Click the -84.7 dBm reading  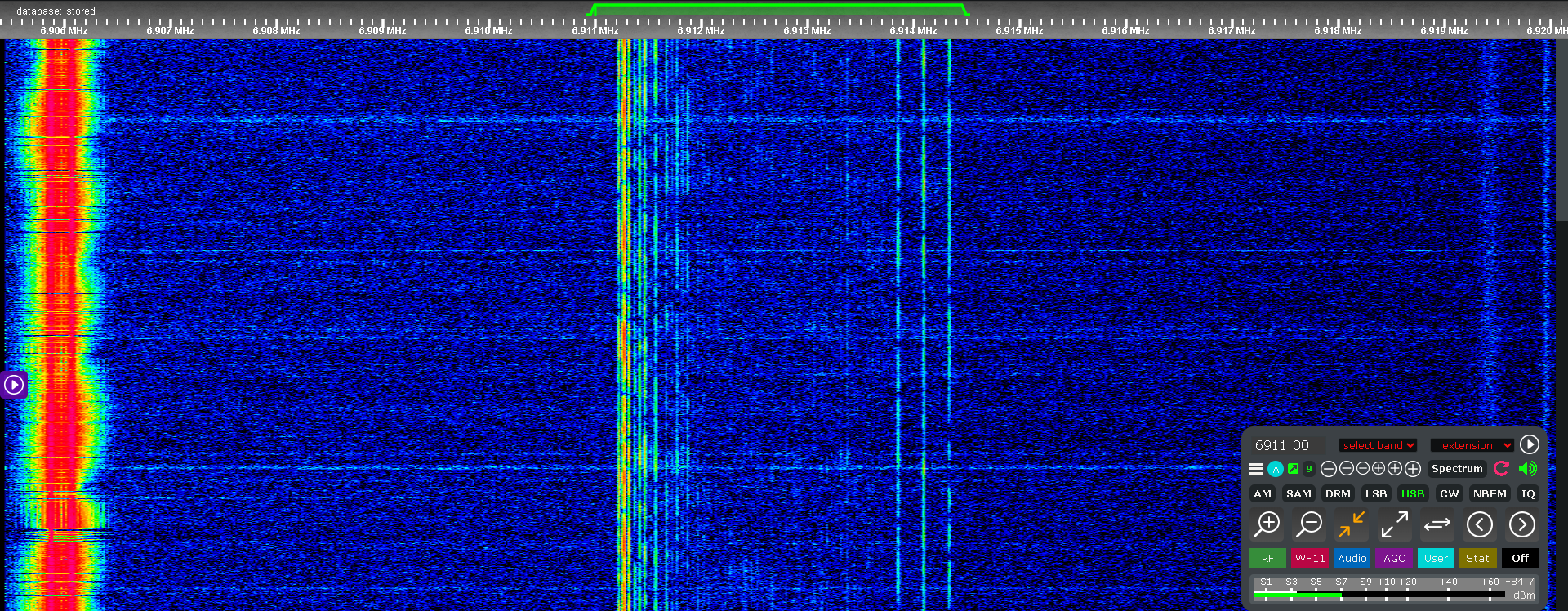[x=1521, y=588]
